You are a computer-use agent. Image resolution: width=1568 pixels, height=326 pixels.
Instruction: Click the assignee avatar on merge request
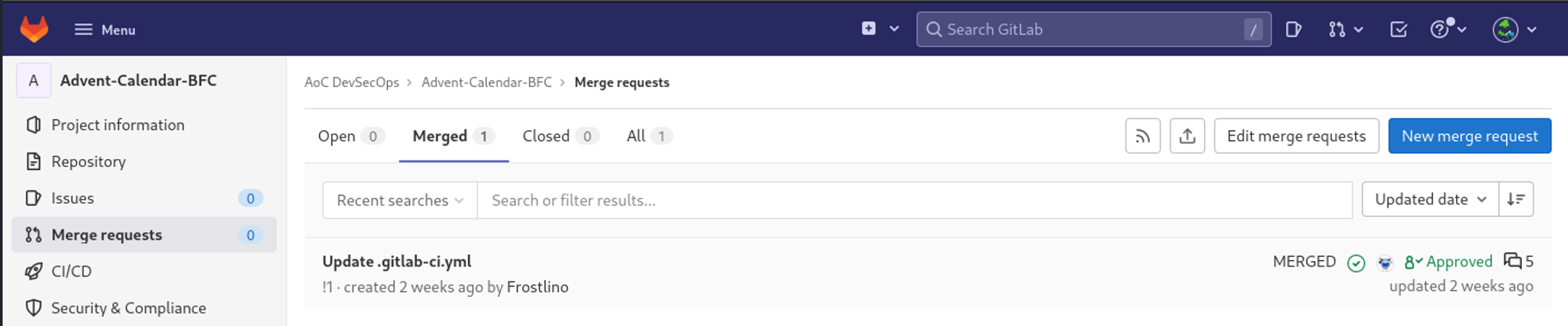(1385, 263)
